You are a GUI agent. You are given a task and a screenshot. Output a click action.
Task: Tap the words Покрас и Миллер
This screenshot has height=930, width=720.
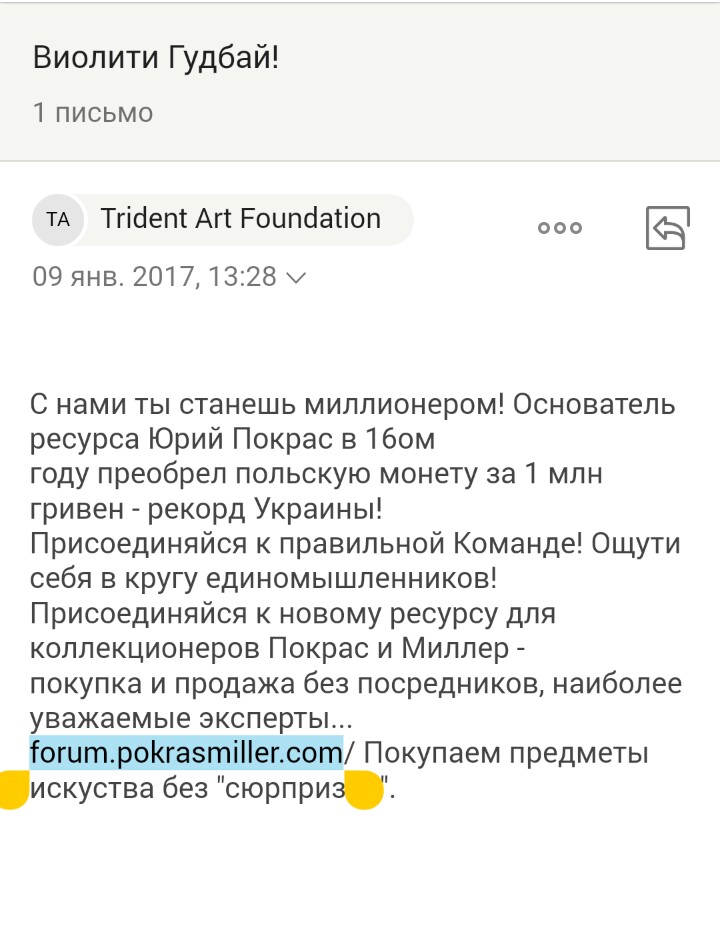tap(388, 648)
